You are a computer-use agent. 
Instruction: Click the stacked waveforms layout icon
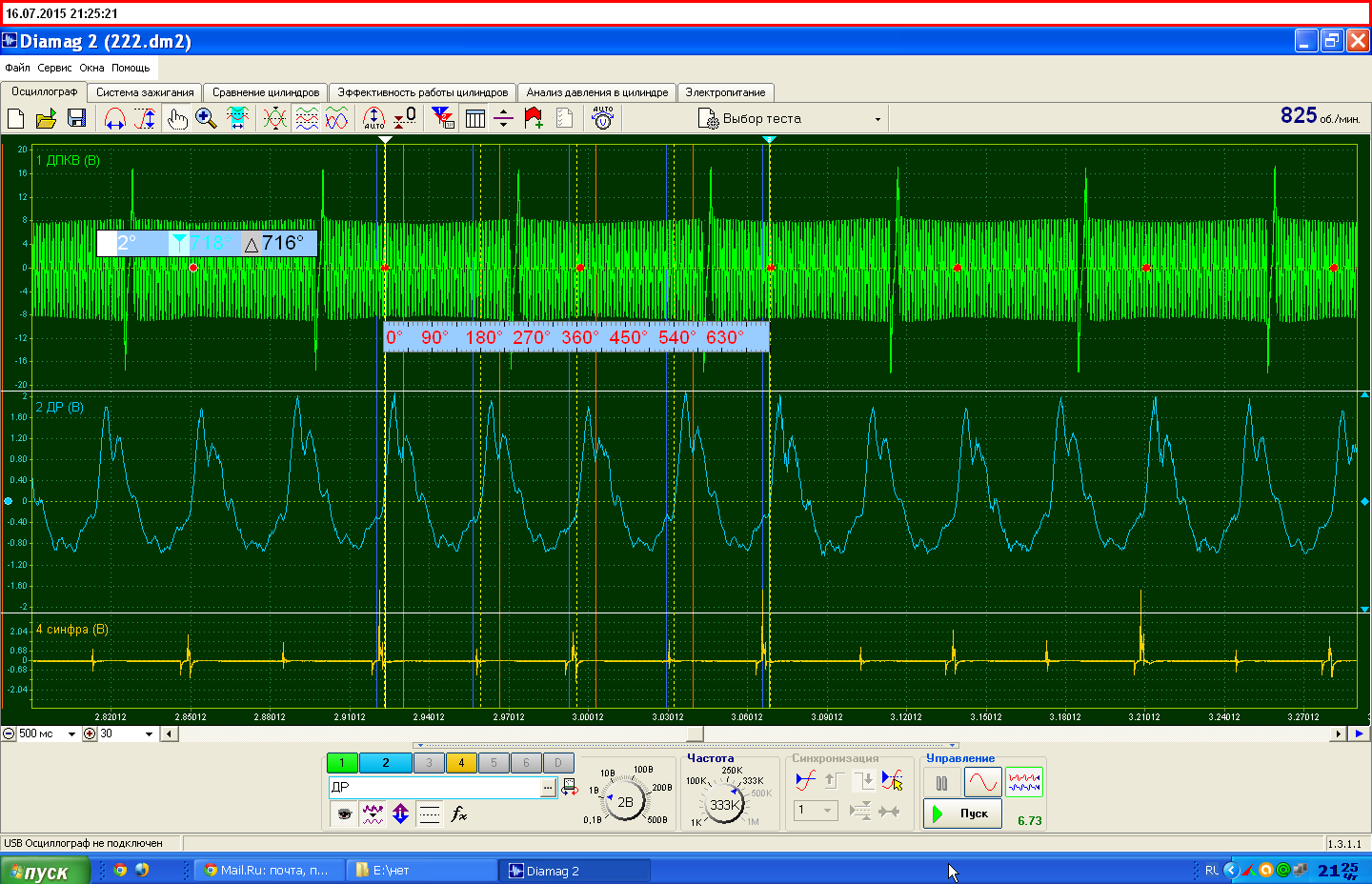(x=307, y=118)
